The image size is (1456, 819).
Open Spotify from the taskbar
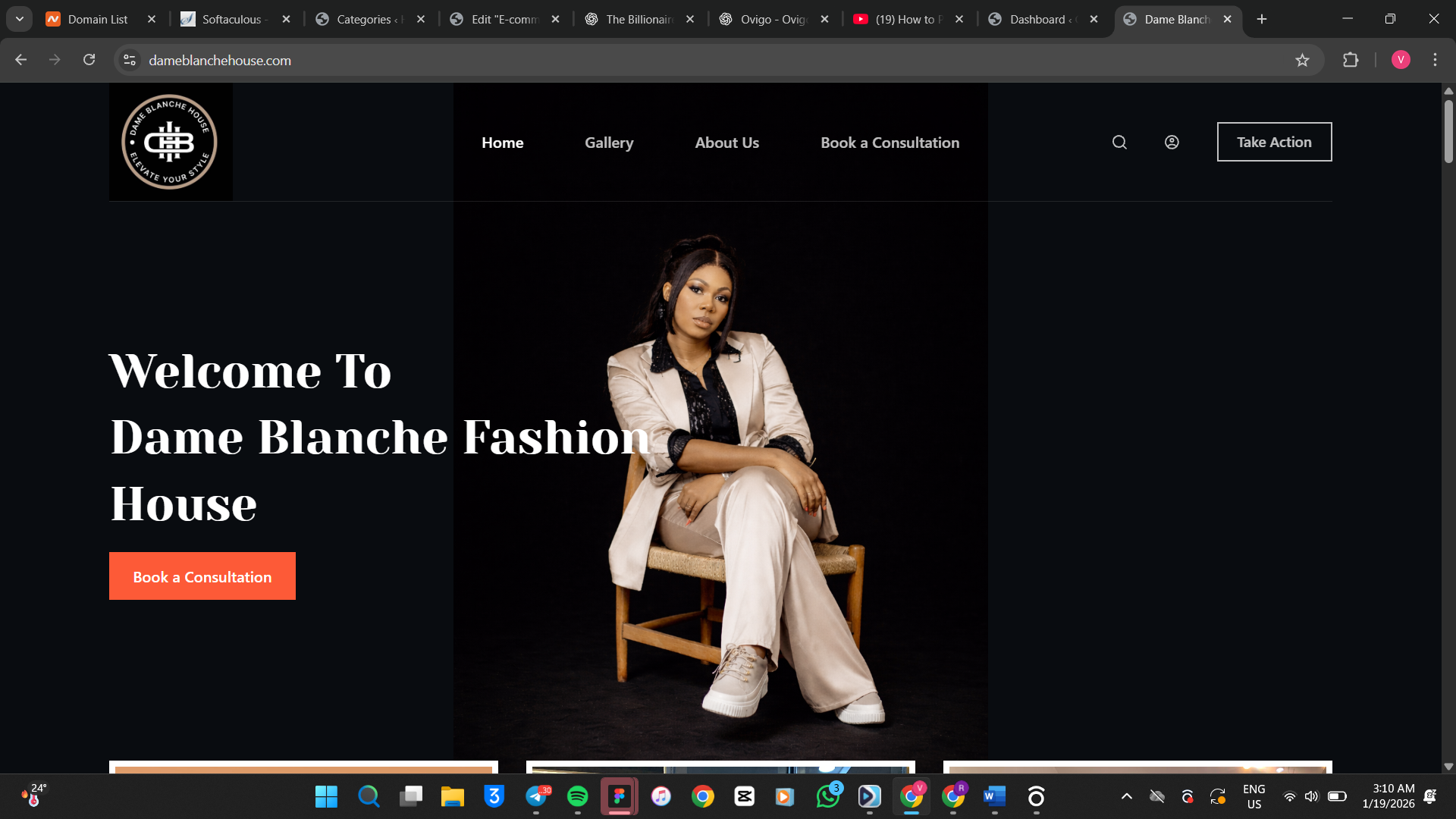(578, 796)
